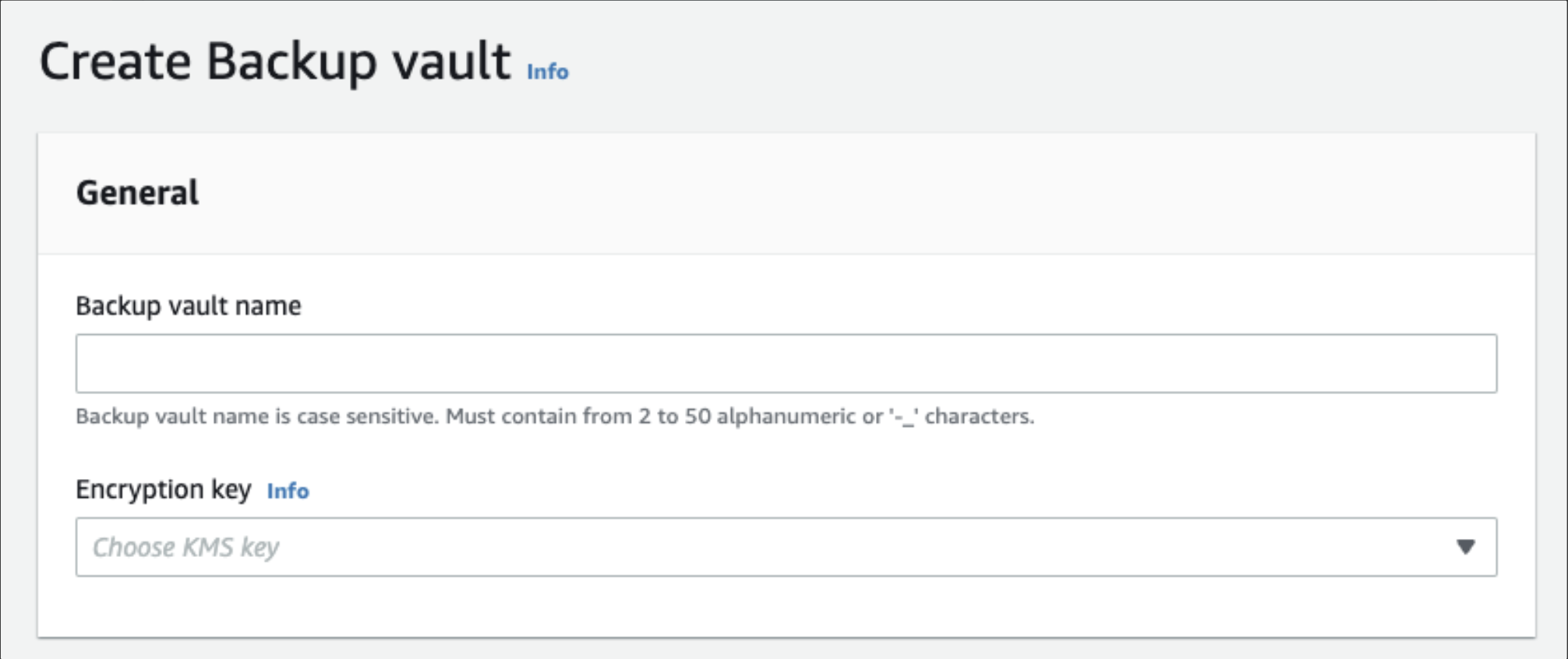Select the General section heading
Viewport: 1568px width, 659px height.
(x=137, y=192)
